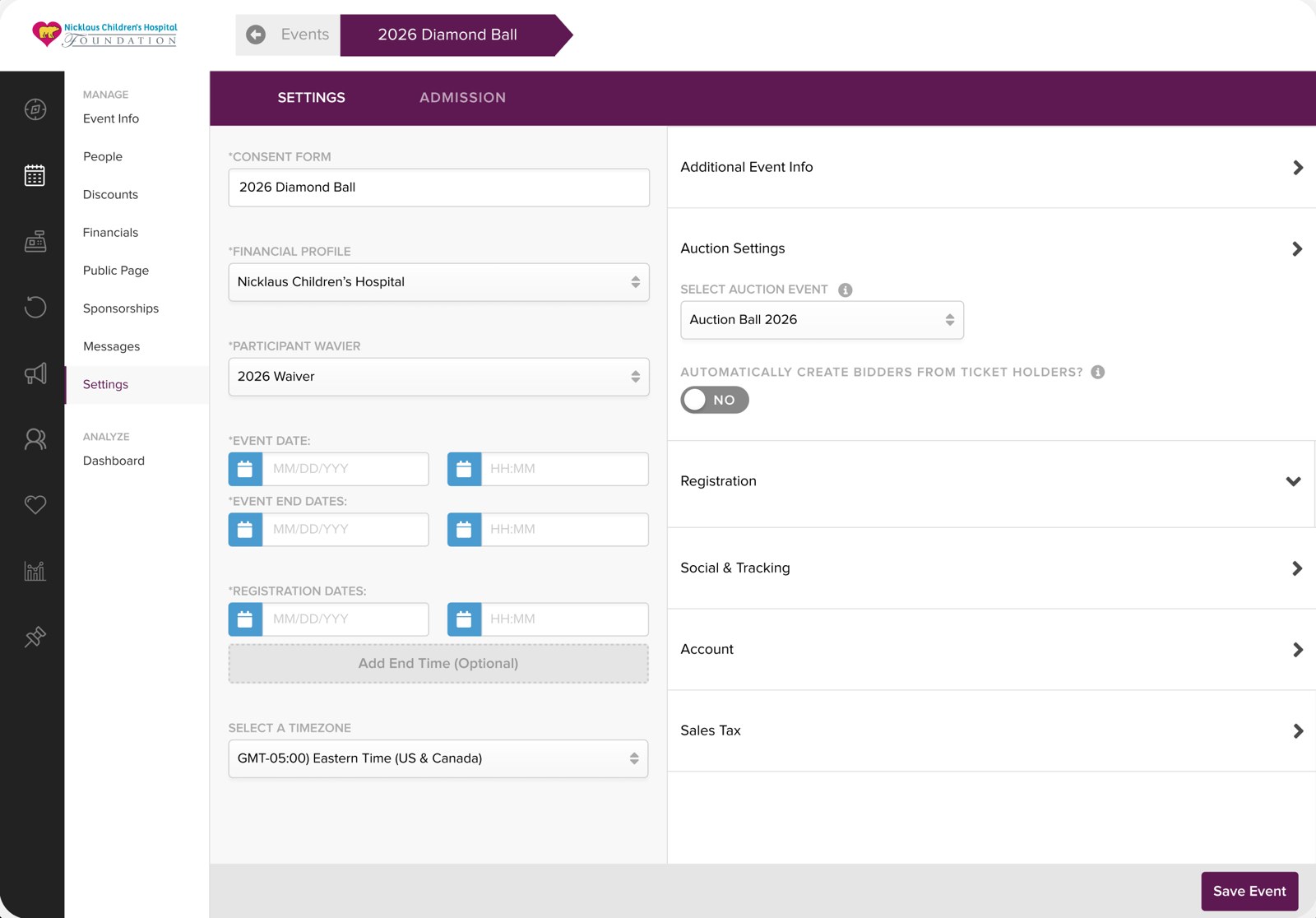The image size is (1316, 918).
Task: Click the Event Date time picker icon
Action: [x=464, y=469]
